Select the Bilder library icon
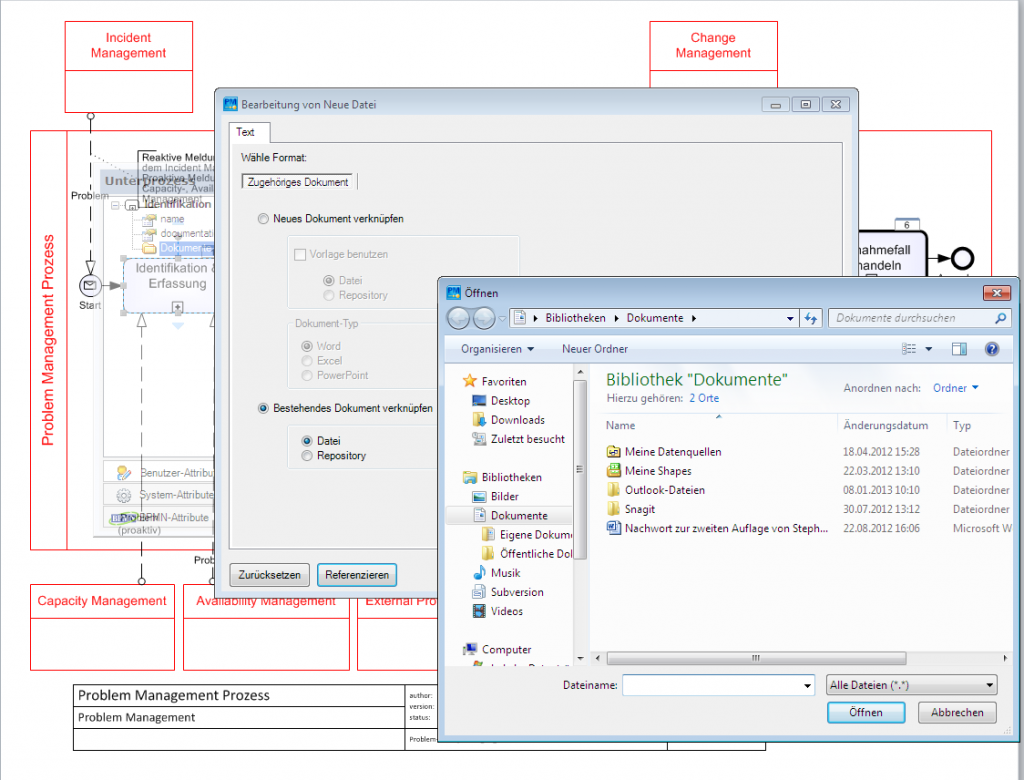This screenshot has width=1024, height=780. (479, 496)
